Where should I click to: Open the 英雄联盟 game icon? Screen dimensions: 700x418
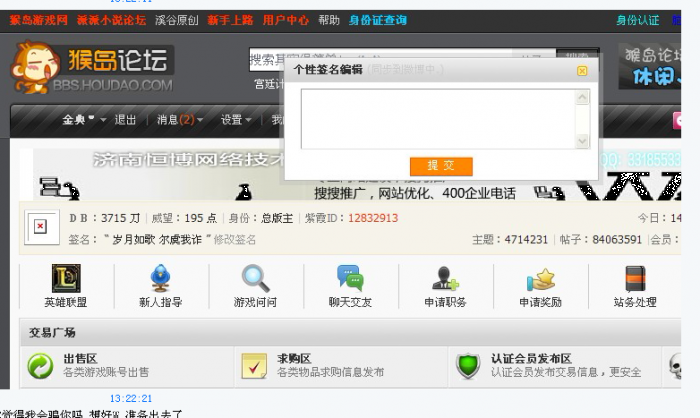66,278
